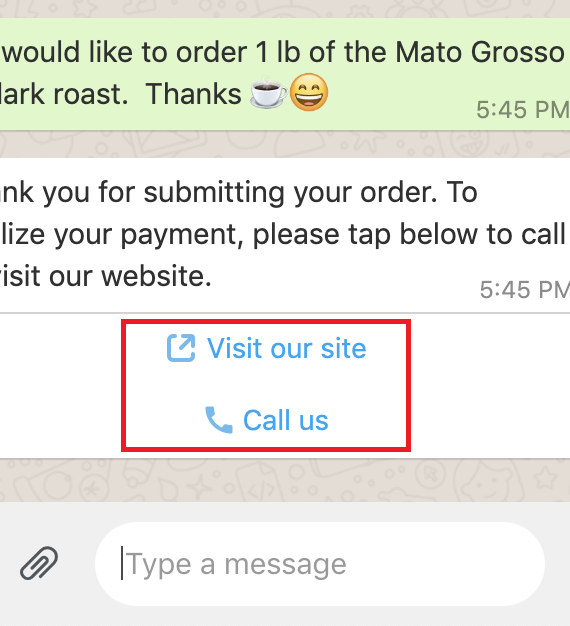Click the 5:45 PM timestamp on white reply
The image size is (570, 626).
tap(525, 289)
